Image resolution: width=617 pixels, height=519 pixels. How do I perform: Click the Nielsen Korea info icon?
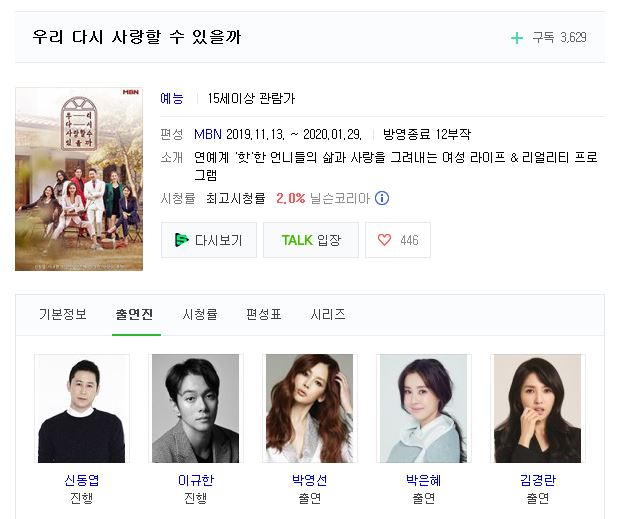[382, 198]
